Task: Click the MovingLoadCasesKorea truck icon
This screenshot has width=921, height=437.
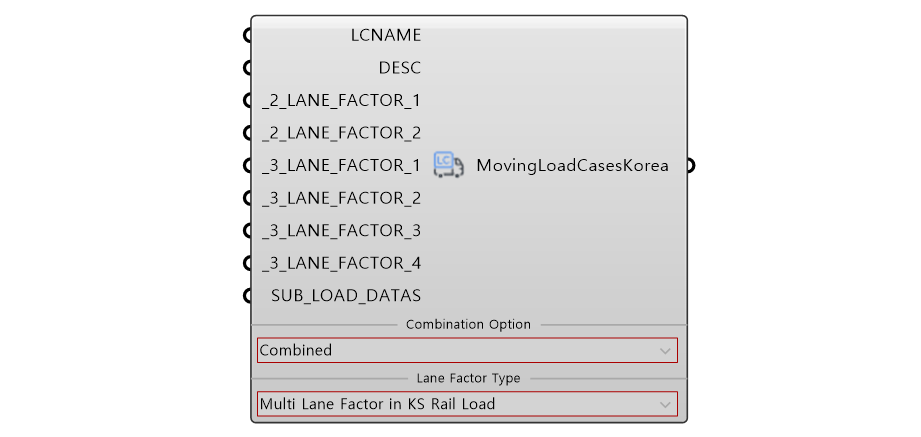Action: click(449, 164)
